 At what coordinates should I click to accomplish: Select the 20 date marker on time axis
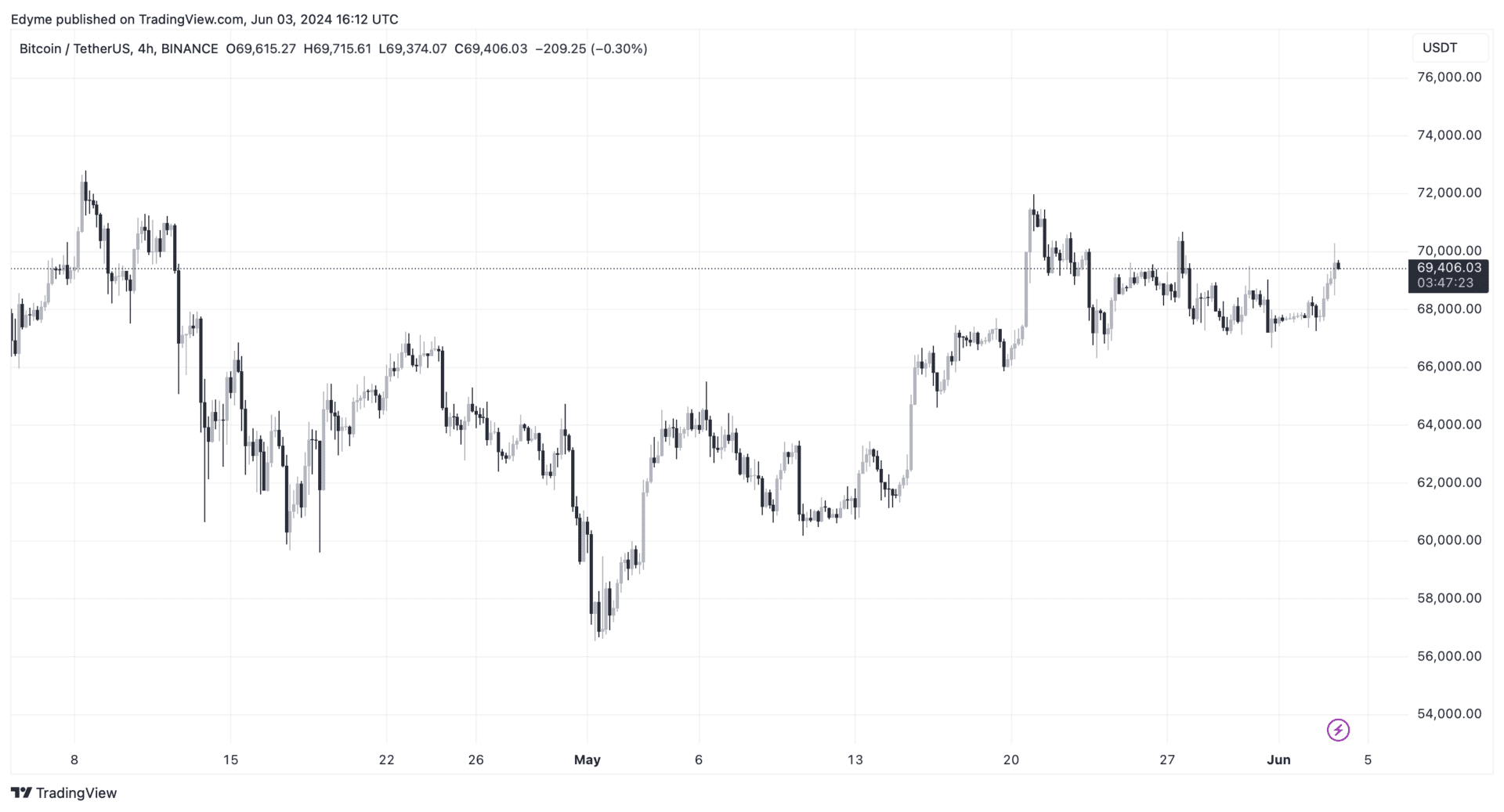coord(1011,760)
